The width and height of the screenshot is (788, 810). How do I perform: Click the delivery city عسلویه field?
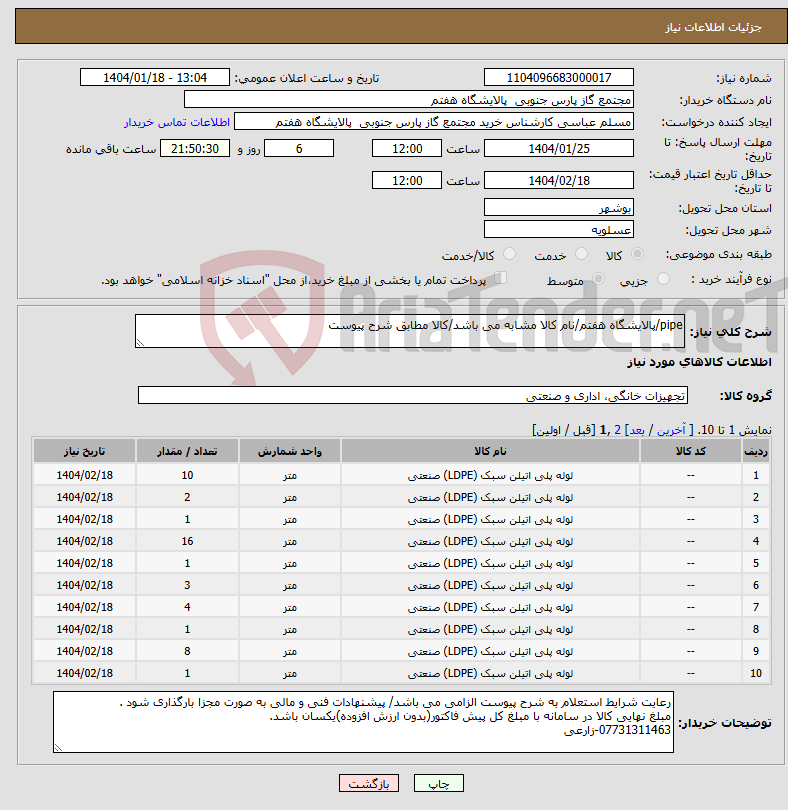pos(559,229)
